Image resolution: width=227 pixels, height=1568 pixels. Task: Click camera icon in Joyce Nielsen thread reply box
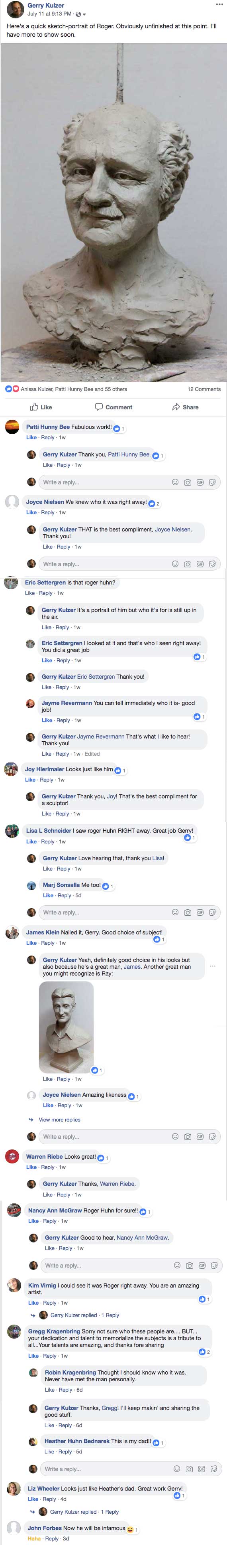(x=188, y=564)
